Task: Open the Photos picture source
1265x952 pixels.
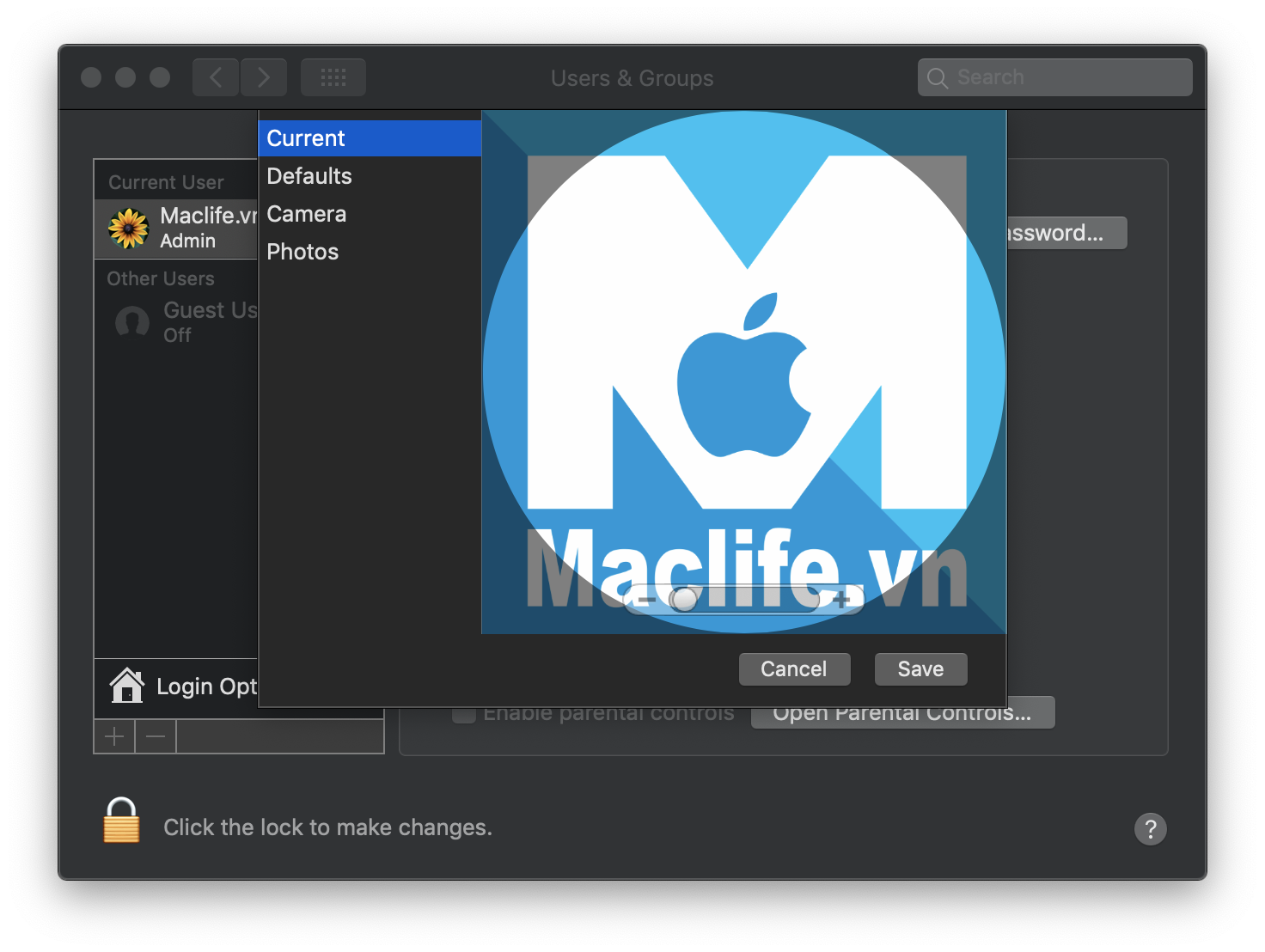Action: click(302, 251)
